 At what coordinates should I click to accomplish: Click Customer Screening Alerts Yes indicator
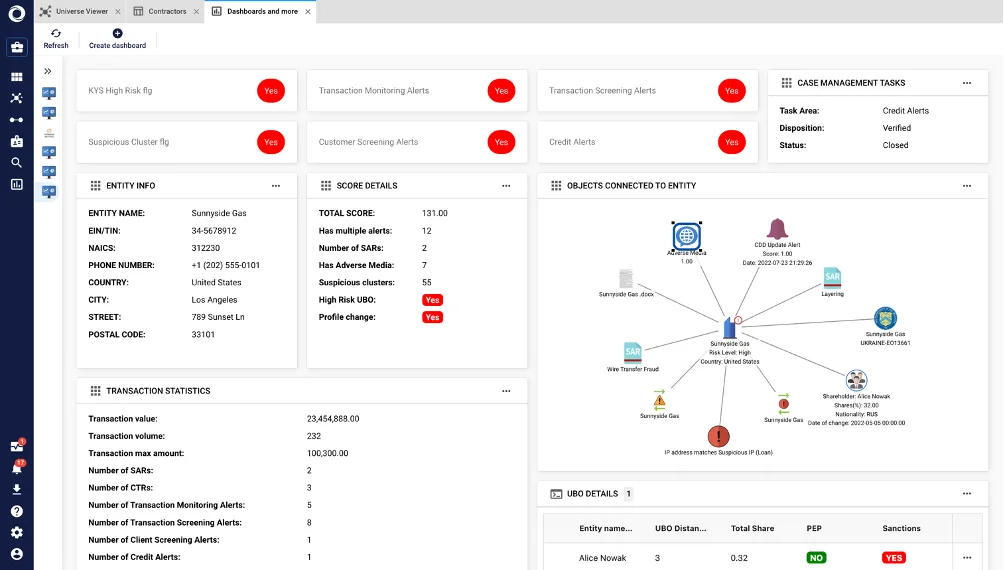(501, 142)
